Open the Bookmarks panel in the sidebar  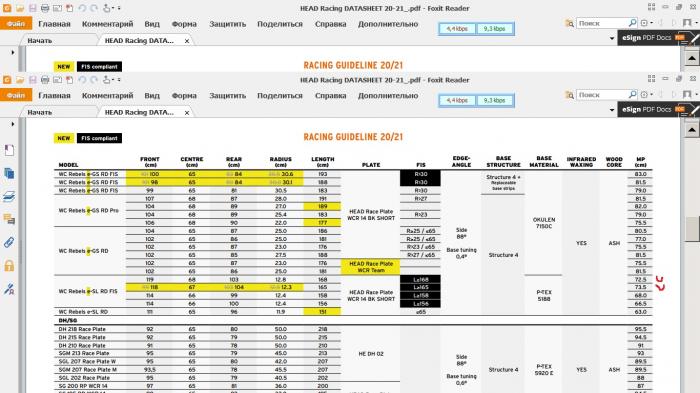[9, 150]
